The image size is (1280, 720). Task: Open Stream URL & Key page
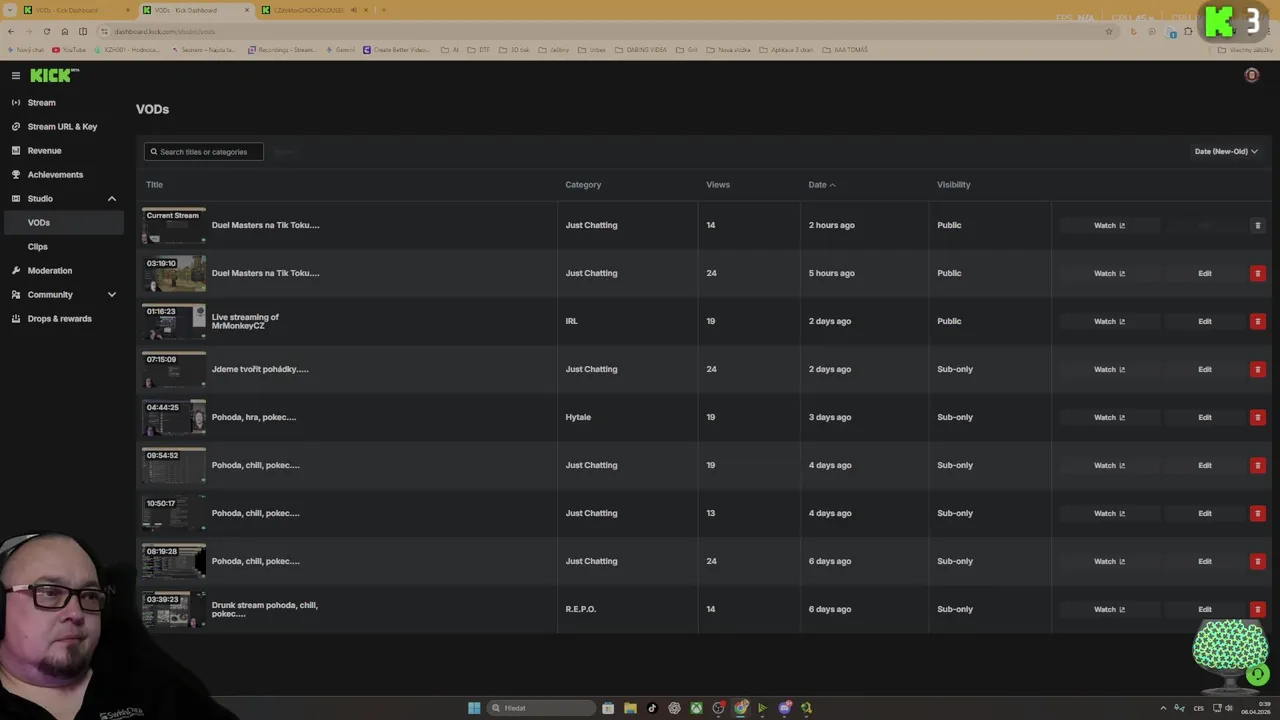click(x=62, y=126)
